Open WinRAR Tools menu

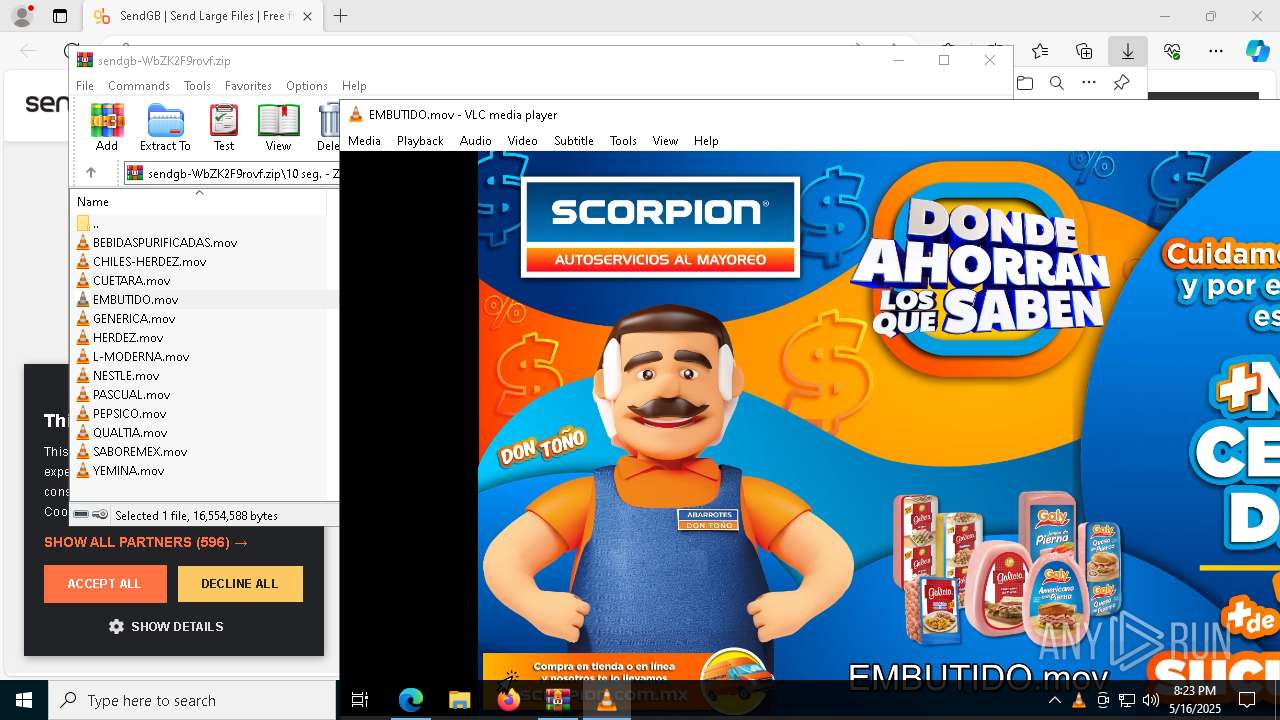[x=197, y=86]
